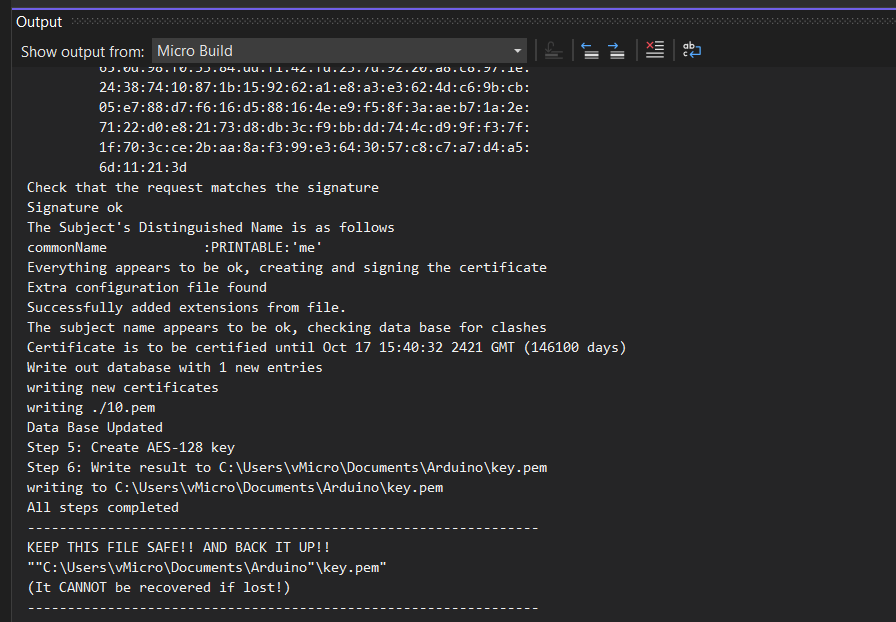Toggle word wrap in the Output window
The width and height of the screenshot is (896, 622).
point(691,50)
